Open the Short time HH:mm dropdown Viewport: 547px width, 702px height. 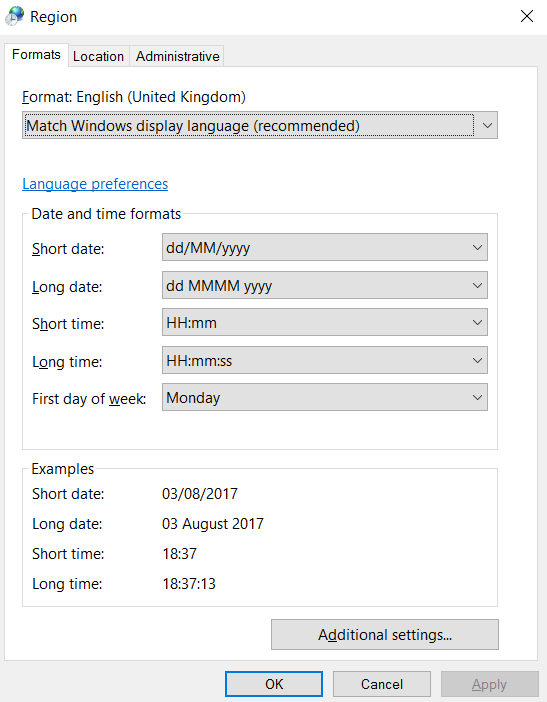325,322
